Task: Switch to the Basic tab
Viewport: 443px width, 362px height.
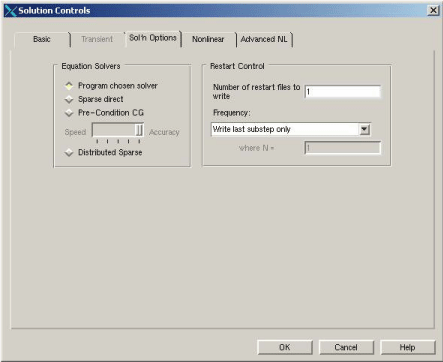Action: pos(42,39)
